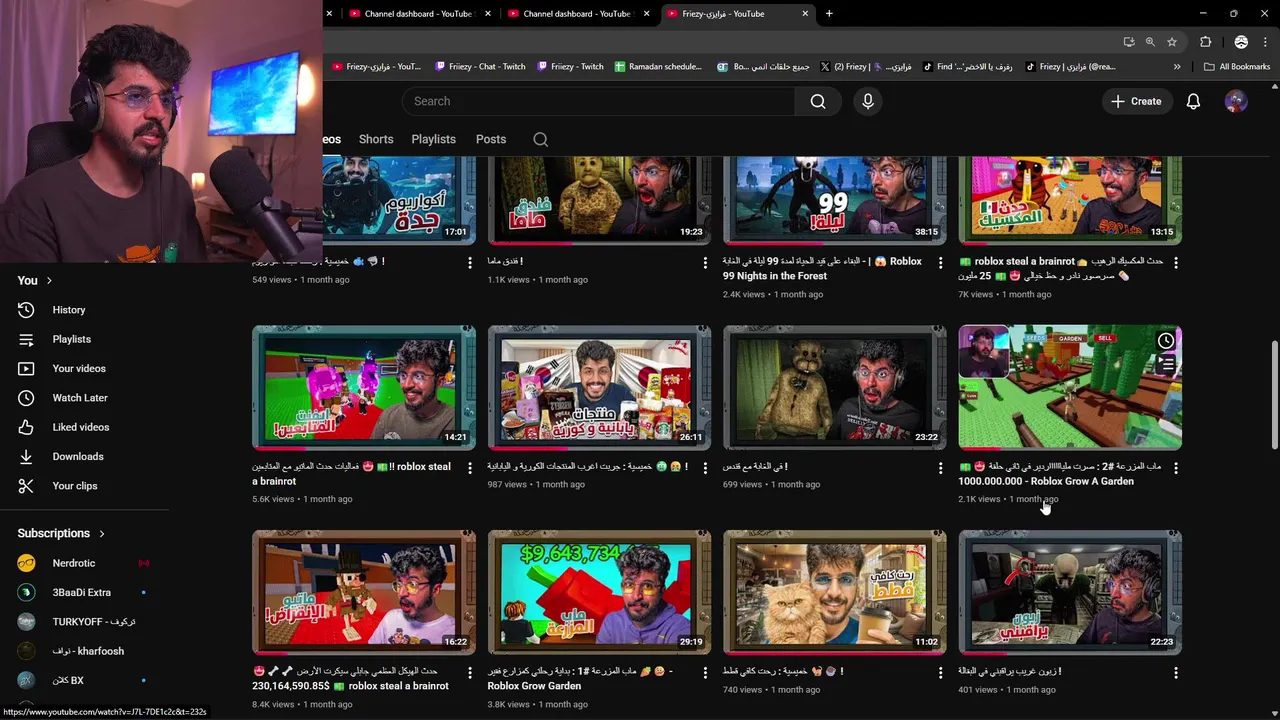The width and height of the screenshot is (1280, 720).
Task: Open more options for Roblox Grow A Garden #2
Action: tap(1175, 467)
